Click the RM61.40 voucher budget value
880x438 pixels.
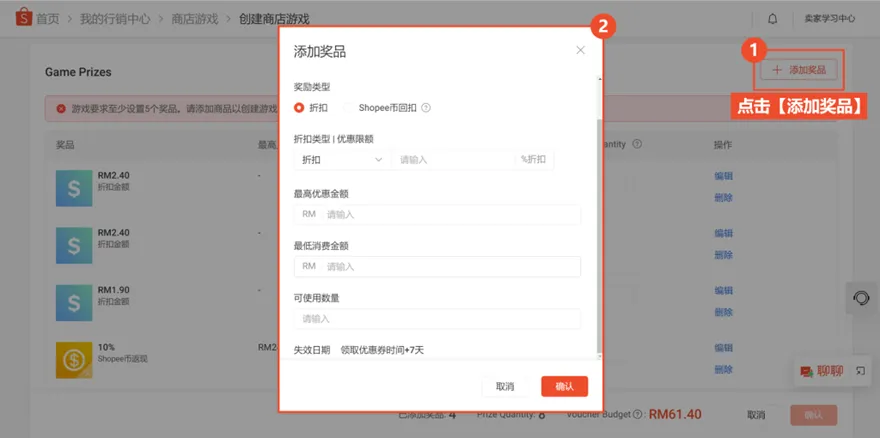[x=675, y=414]
